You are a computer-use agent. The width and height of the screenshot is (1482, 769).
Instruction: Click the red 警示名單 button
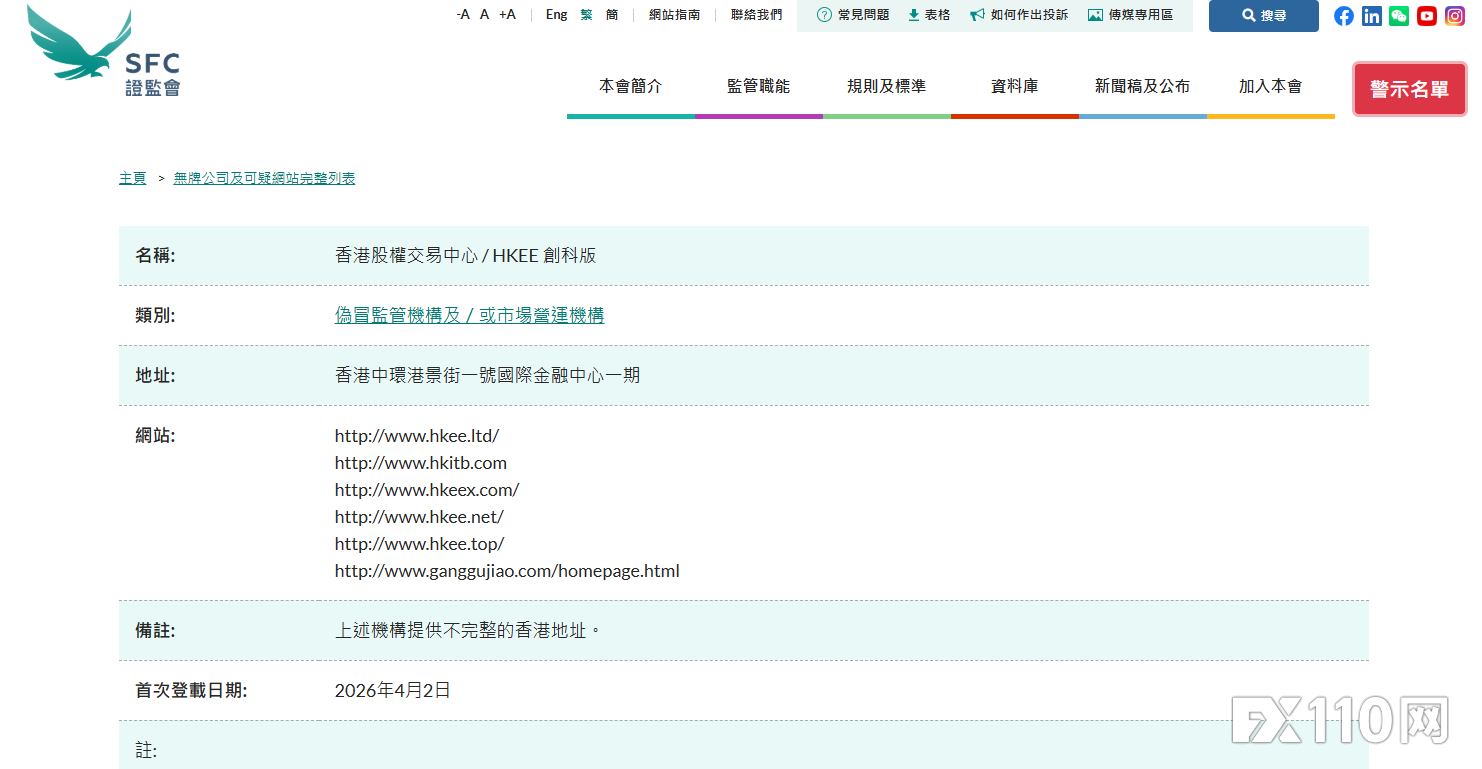[1409, 89]
